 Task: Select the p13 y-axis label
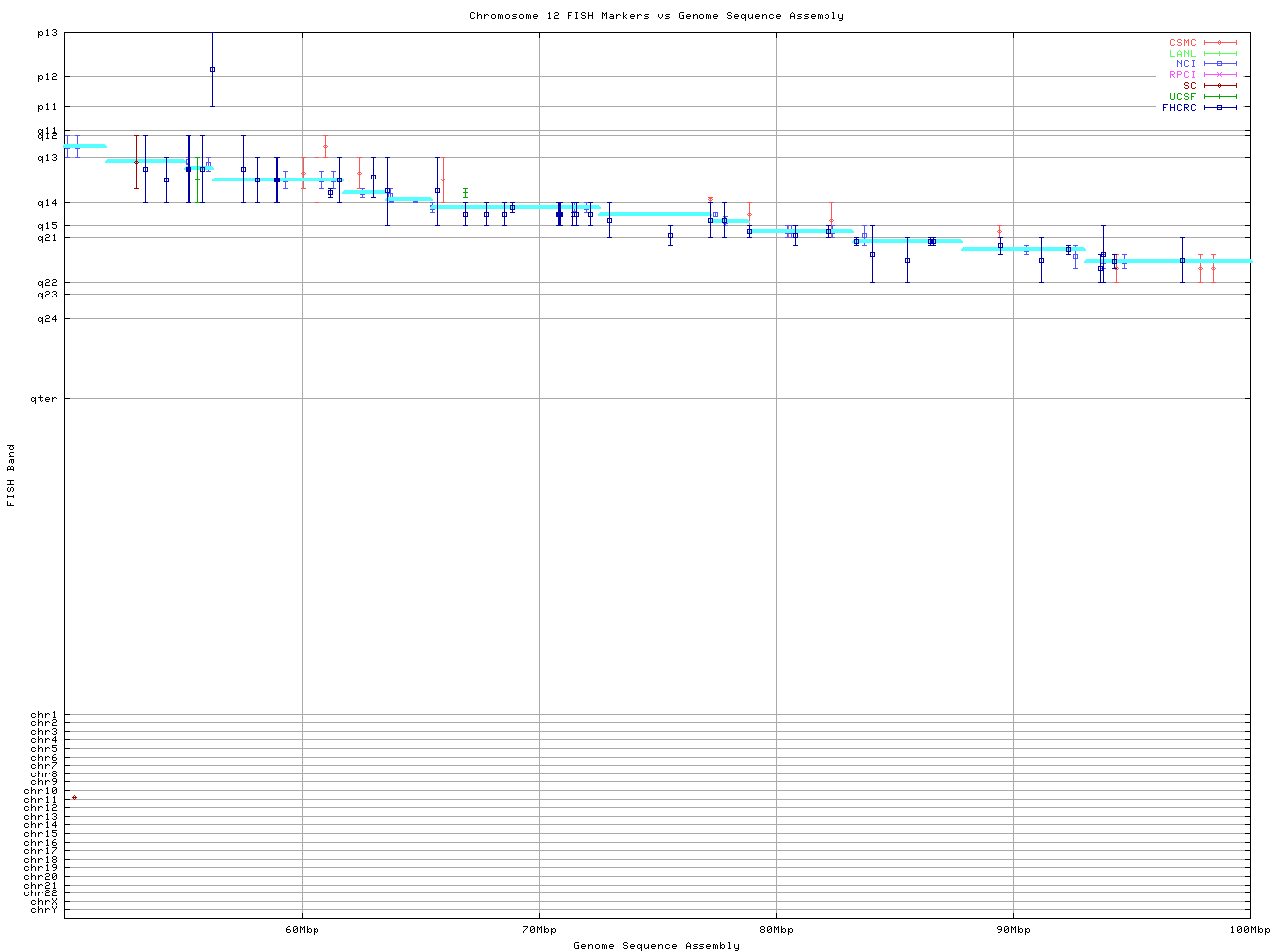[48, 33]
